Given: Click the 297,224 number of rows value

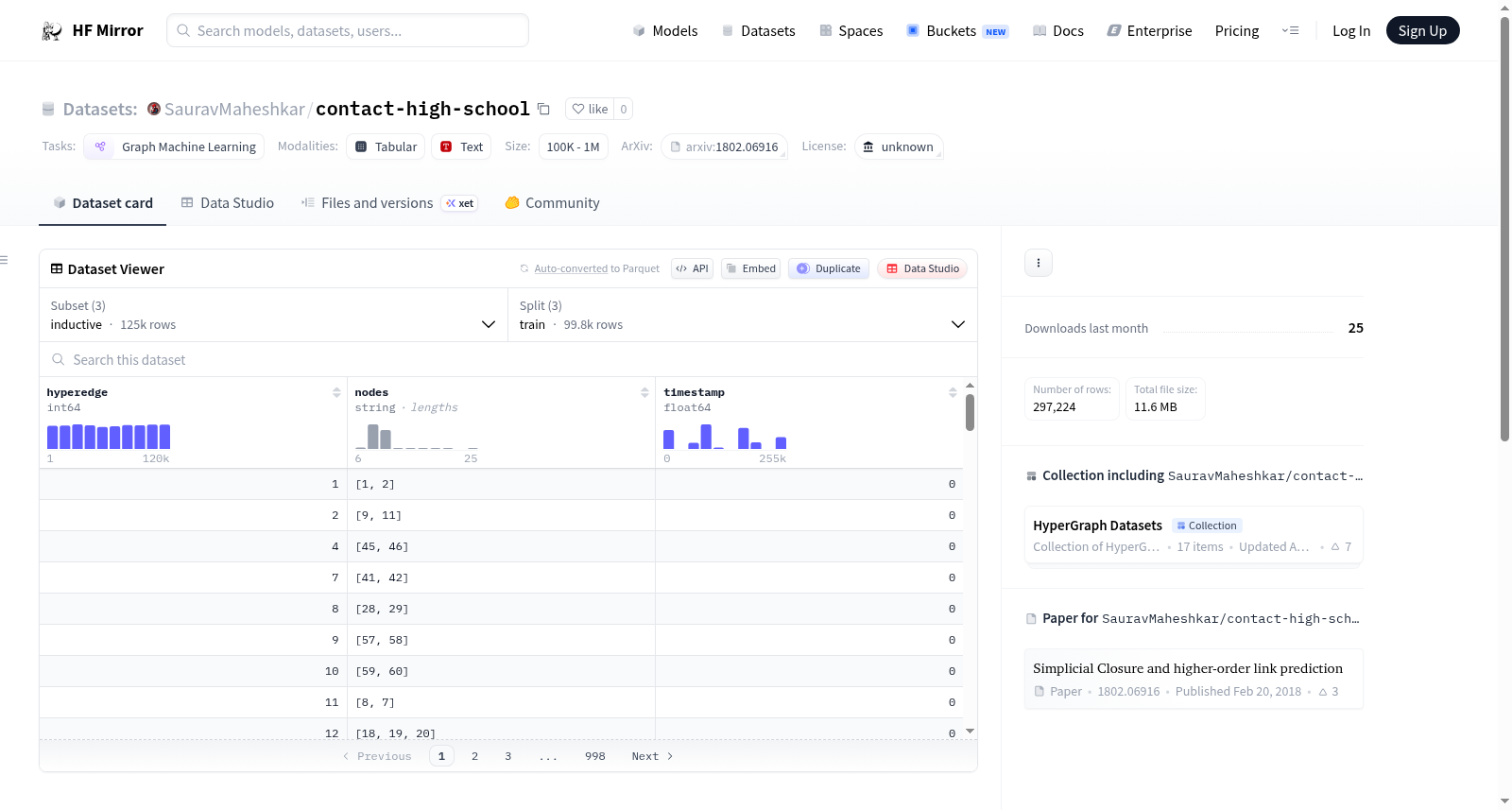Looking at the screenshot, I should click(x=1055, y=407).
